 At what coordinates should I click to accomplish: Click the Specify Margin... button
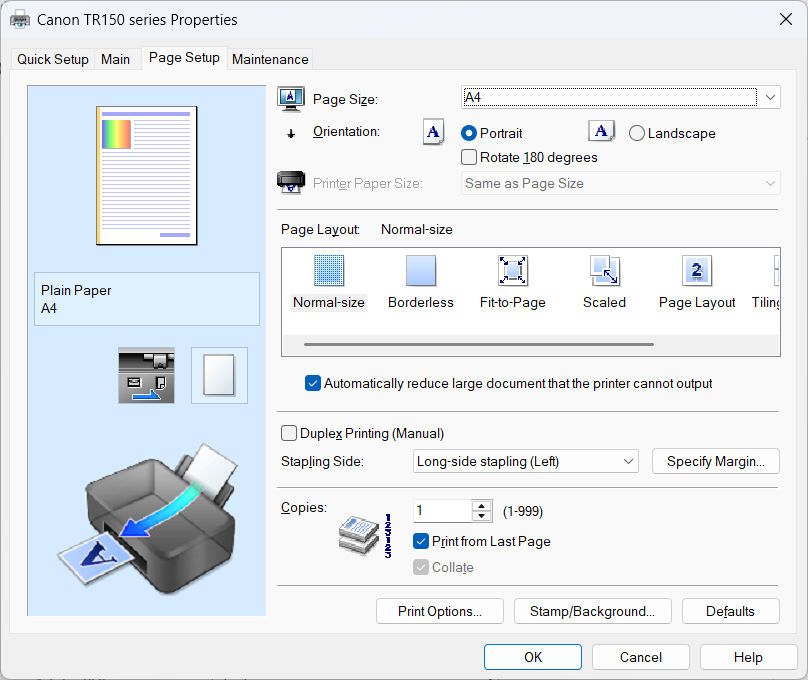[x=716, y=462]
